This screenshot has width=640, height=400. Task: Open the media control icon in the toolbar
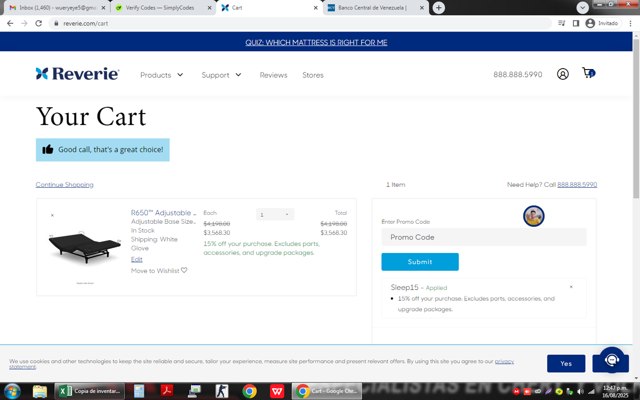coord(562,23)
